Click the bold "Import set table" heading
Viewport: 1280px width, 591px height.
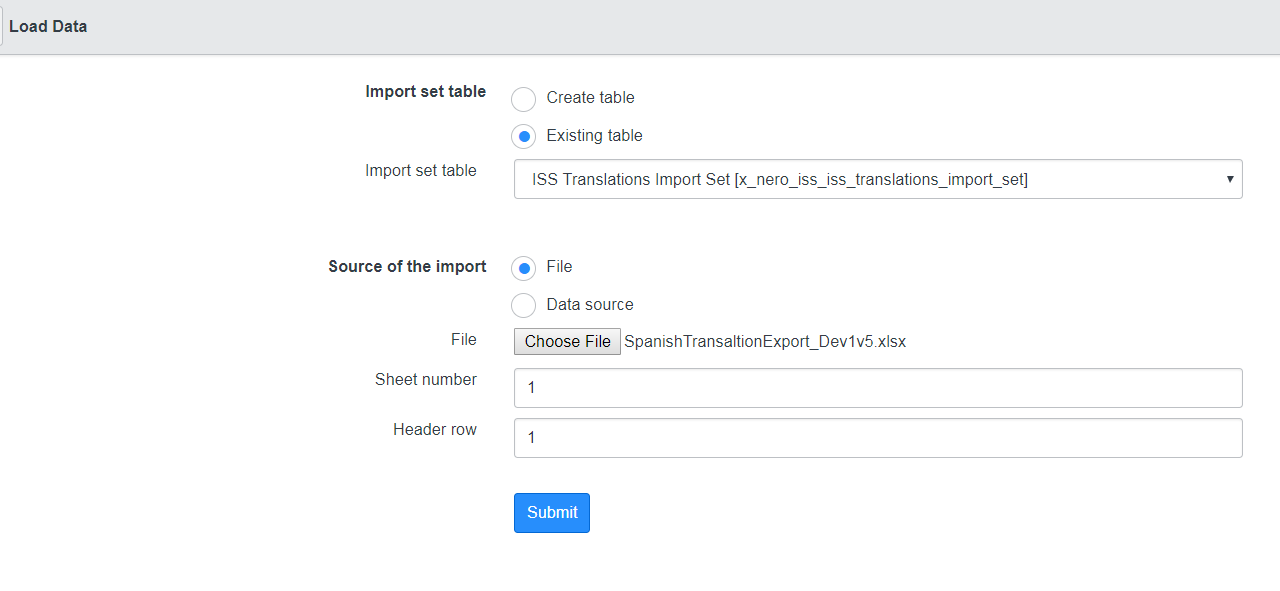[x=425, y=92]
